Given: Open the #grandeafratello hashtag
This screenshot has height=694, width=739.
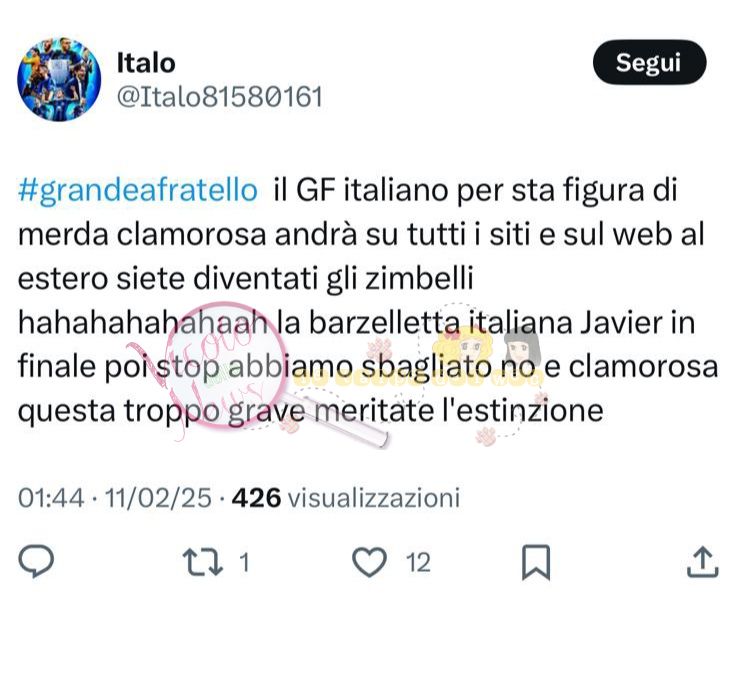Looking at the screenshot, I should pos(138,190).
